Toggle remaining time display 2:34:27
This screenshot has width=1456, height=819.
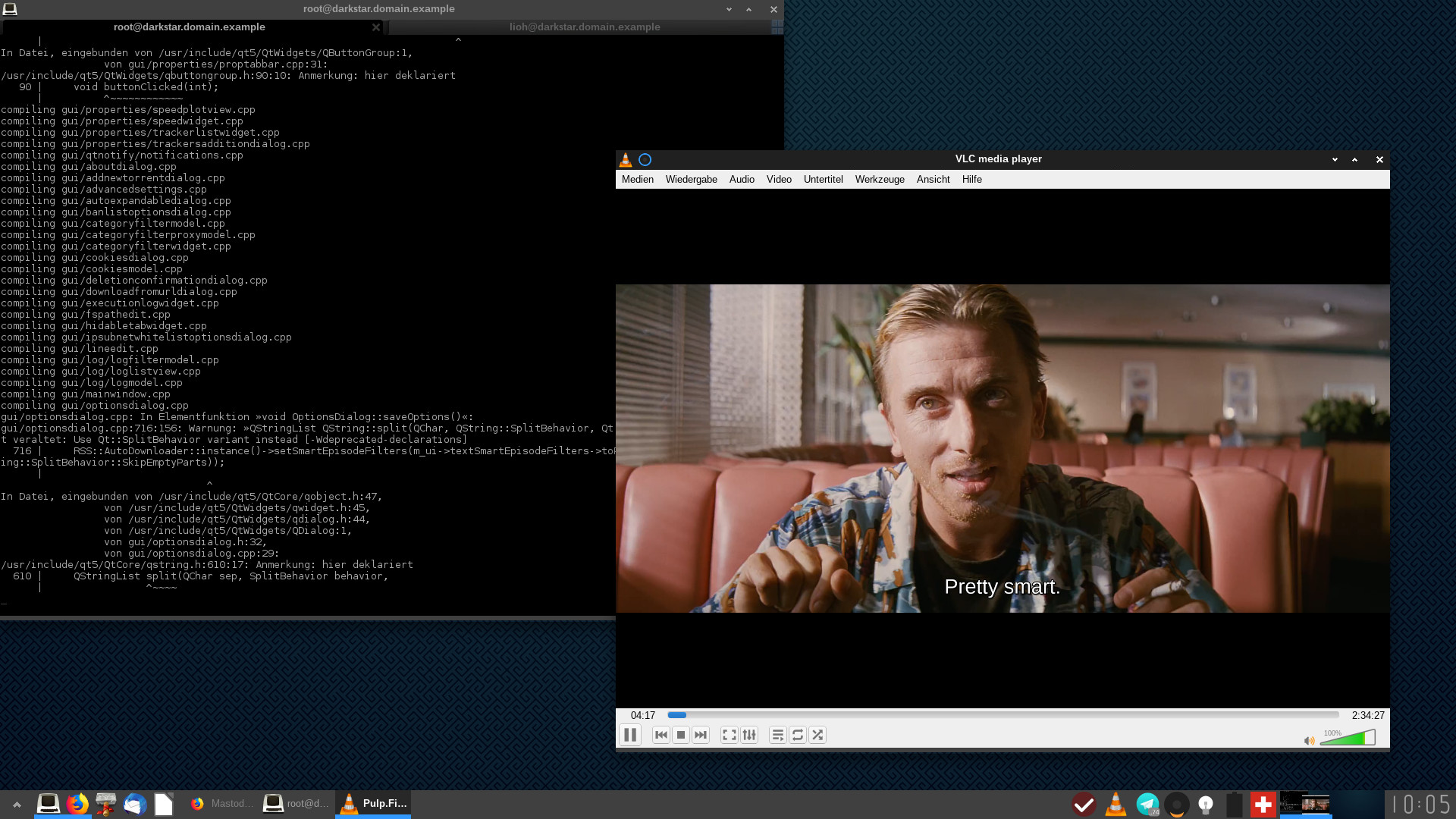[x=1368, y=715]
